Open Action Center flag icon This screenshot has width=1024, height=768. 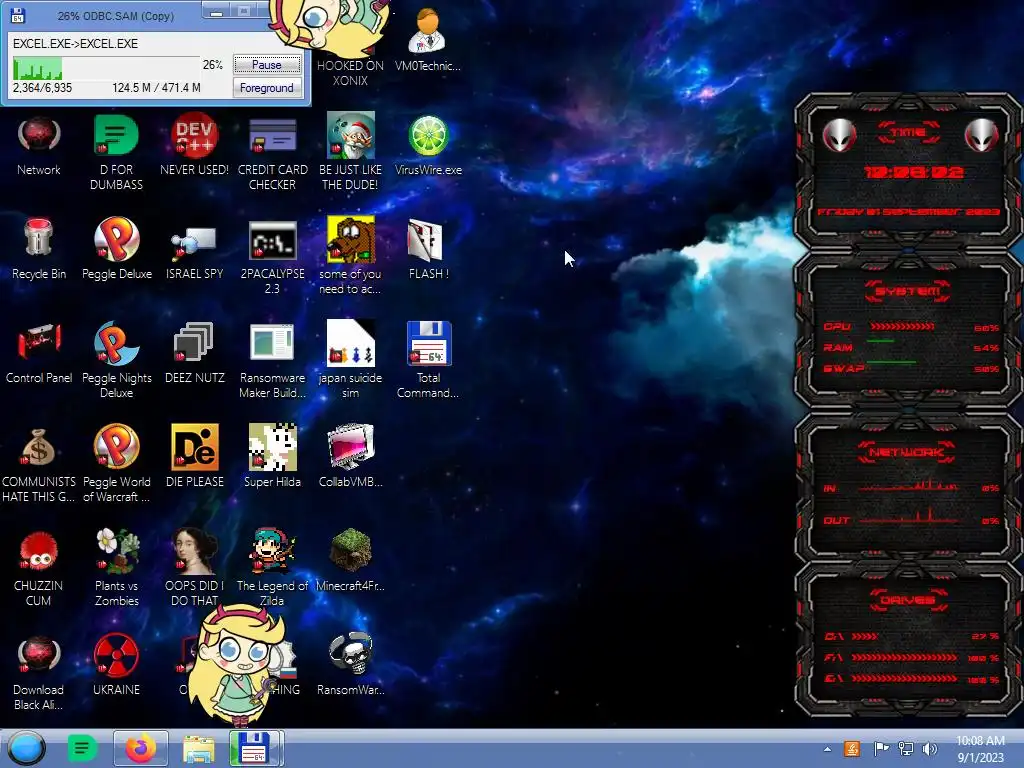click(x=881, y=748)
